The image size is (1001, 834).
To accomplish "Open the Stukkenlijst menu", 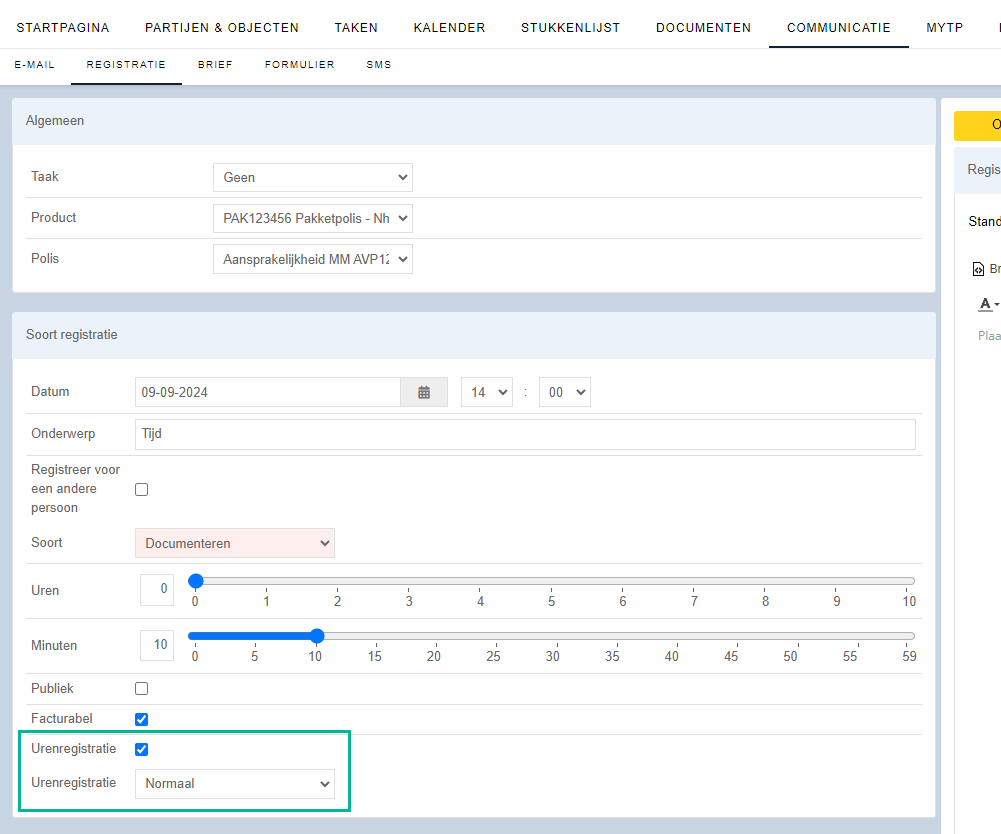I will [571, 27].
